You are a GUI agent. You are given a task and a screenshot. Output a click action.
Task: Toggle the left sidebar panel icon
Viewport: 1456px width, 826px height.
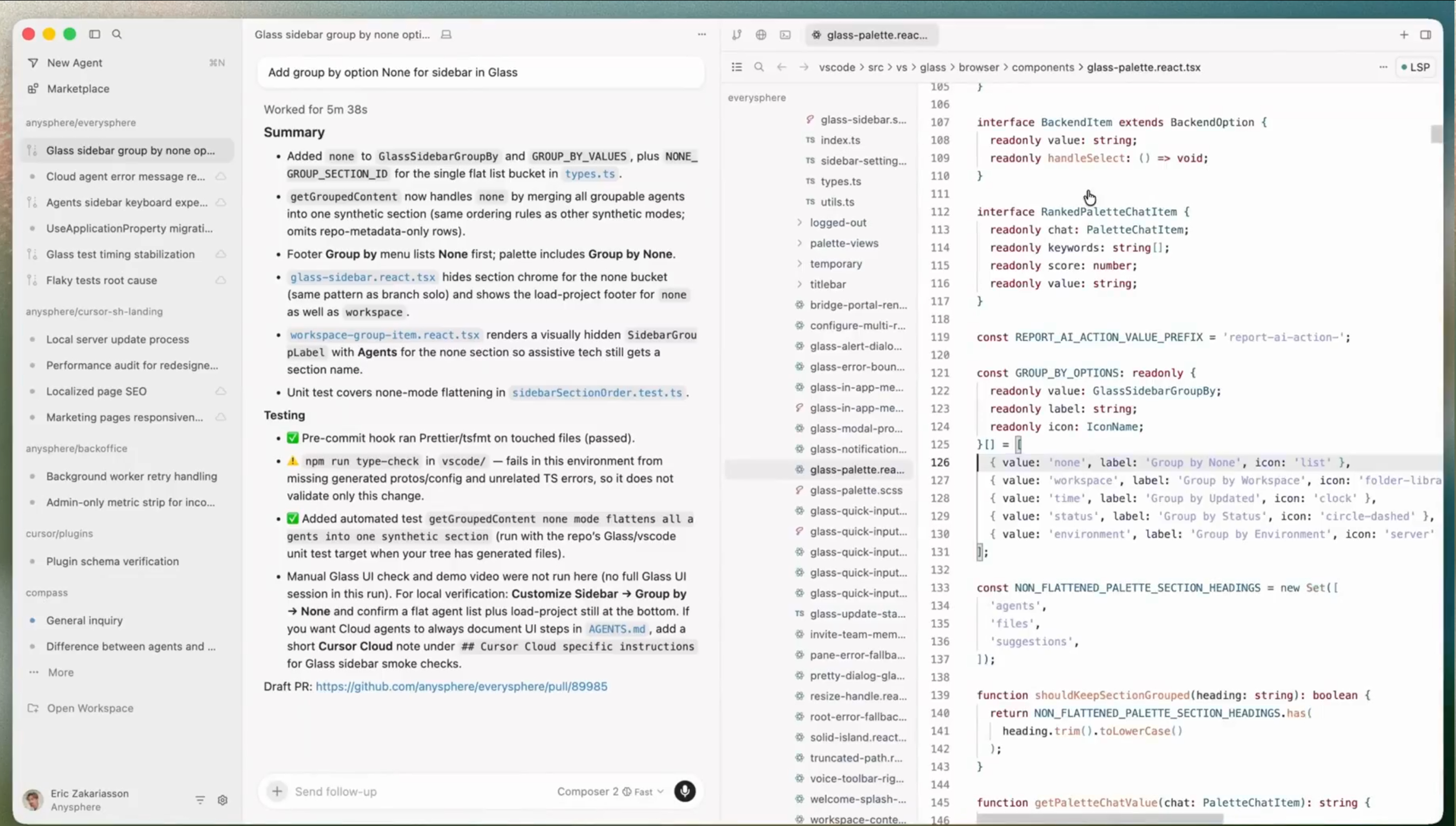coord(95,34)
